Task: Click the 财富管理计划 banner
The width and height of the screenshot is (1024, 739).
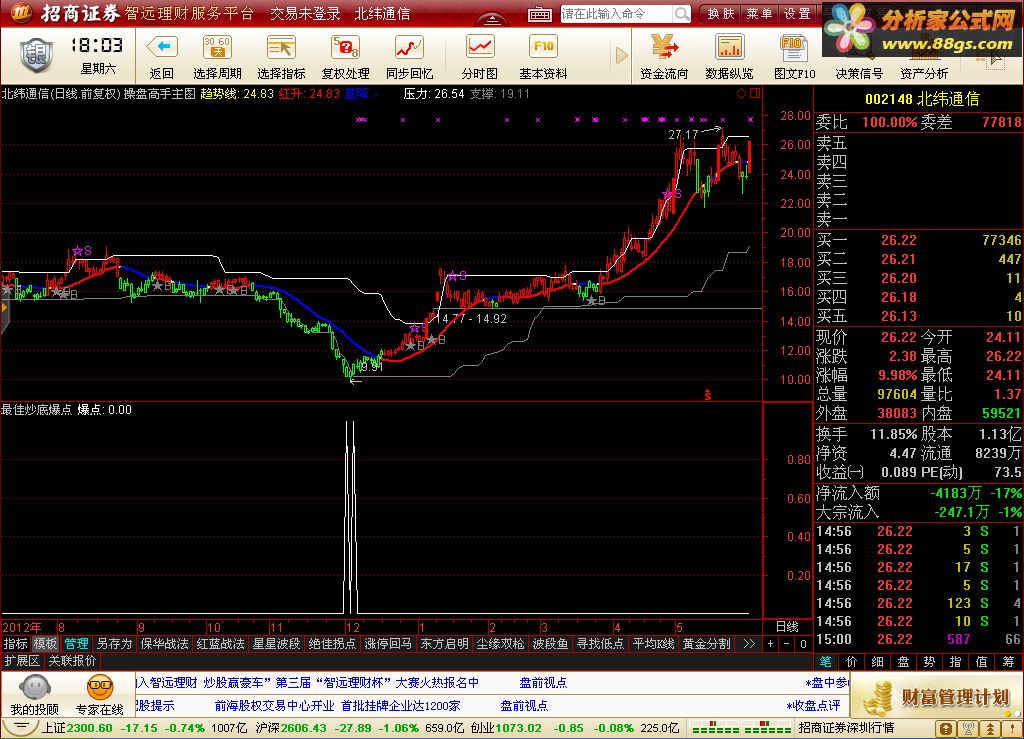Action: click(x=938, y=696)
